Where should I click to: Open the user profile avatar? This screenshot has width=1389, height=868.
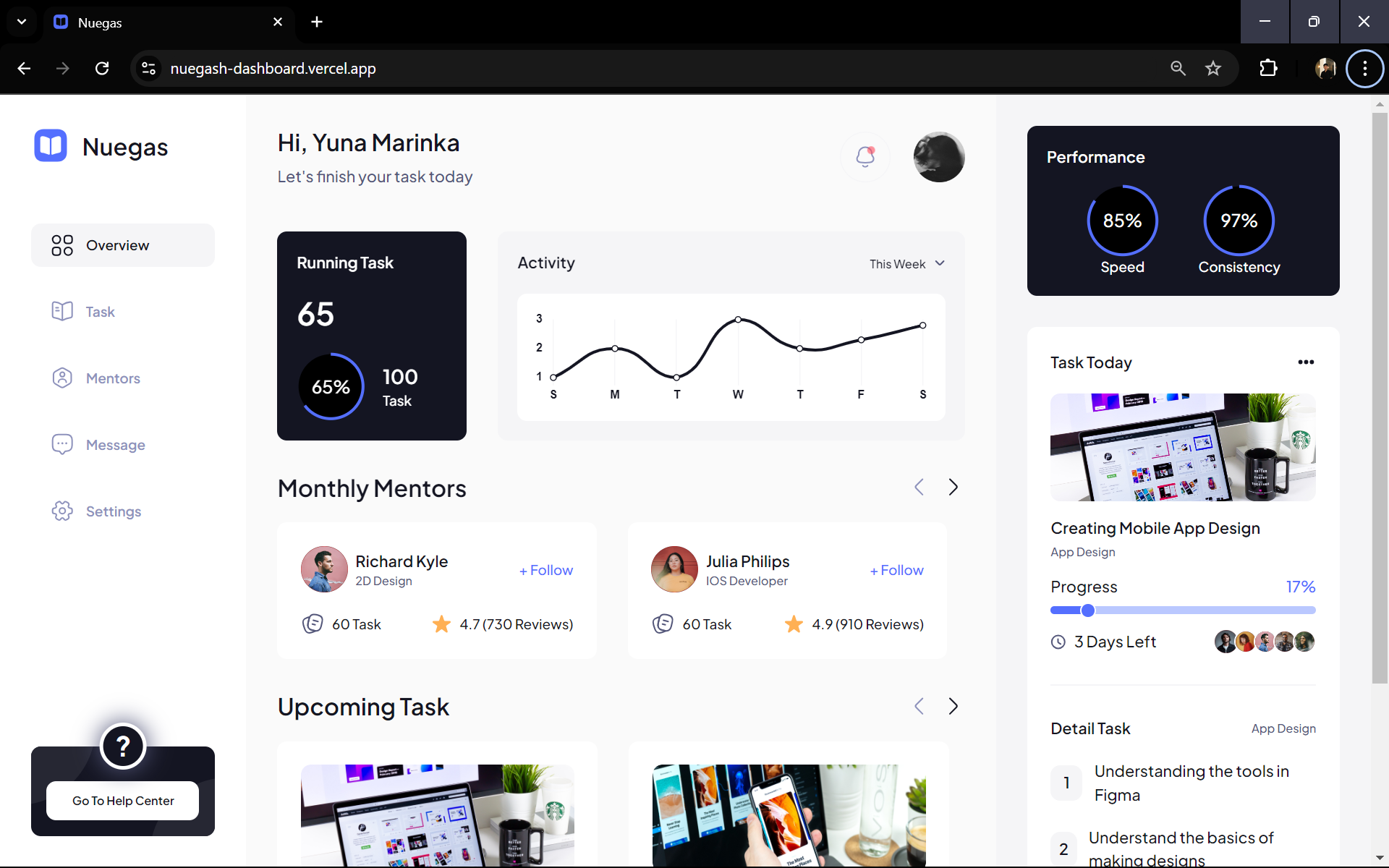click(x=938, y=156)
